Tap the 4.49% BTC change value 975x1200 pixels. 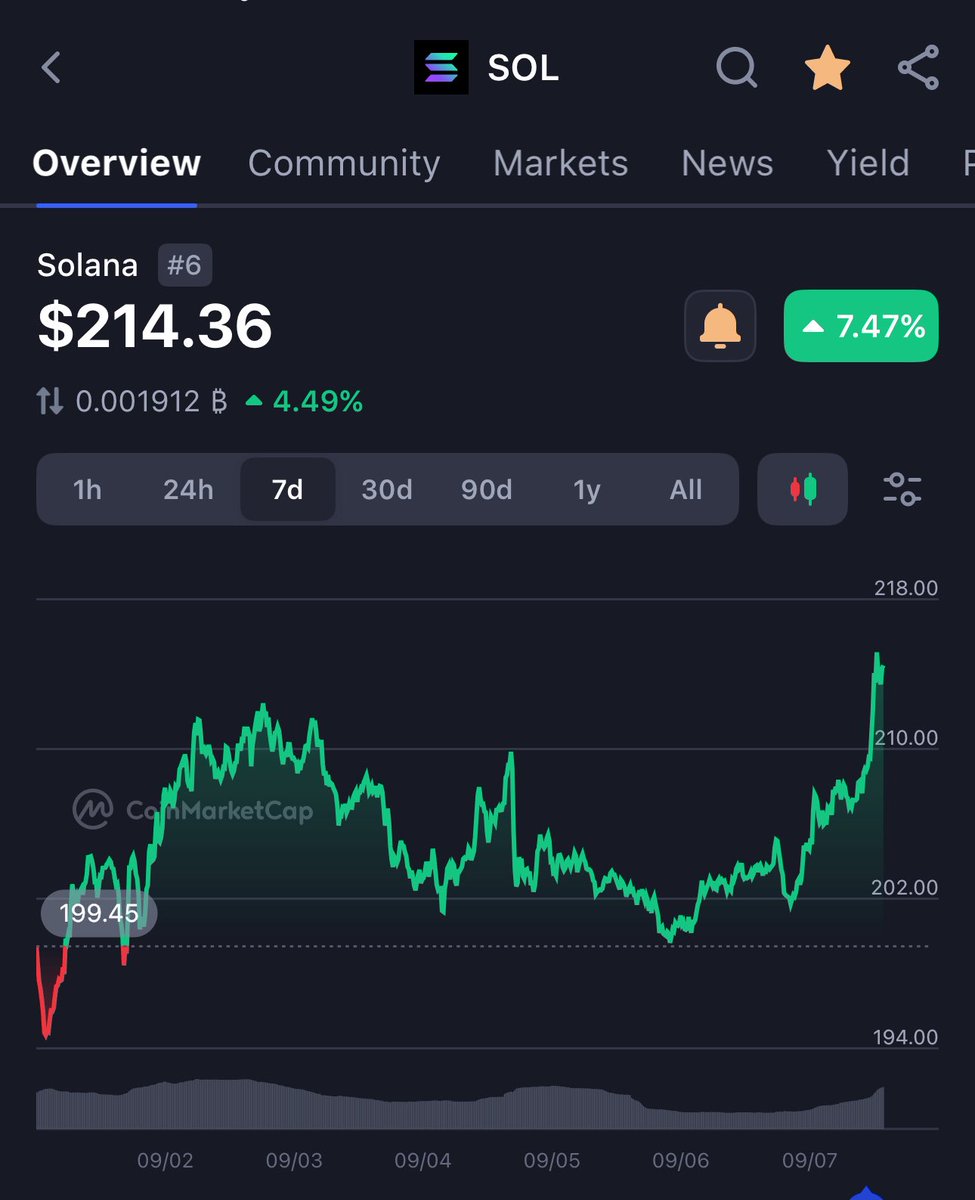coord(304,402)
